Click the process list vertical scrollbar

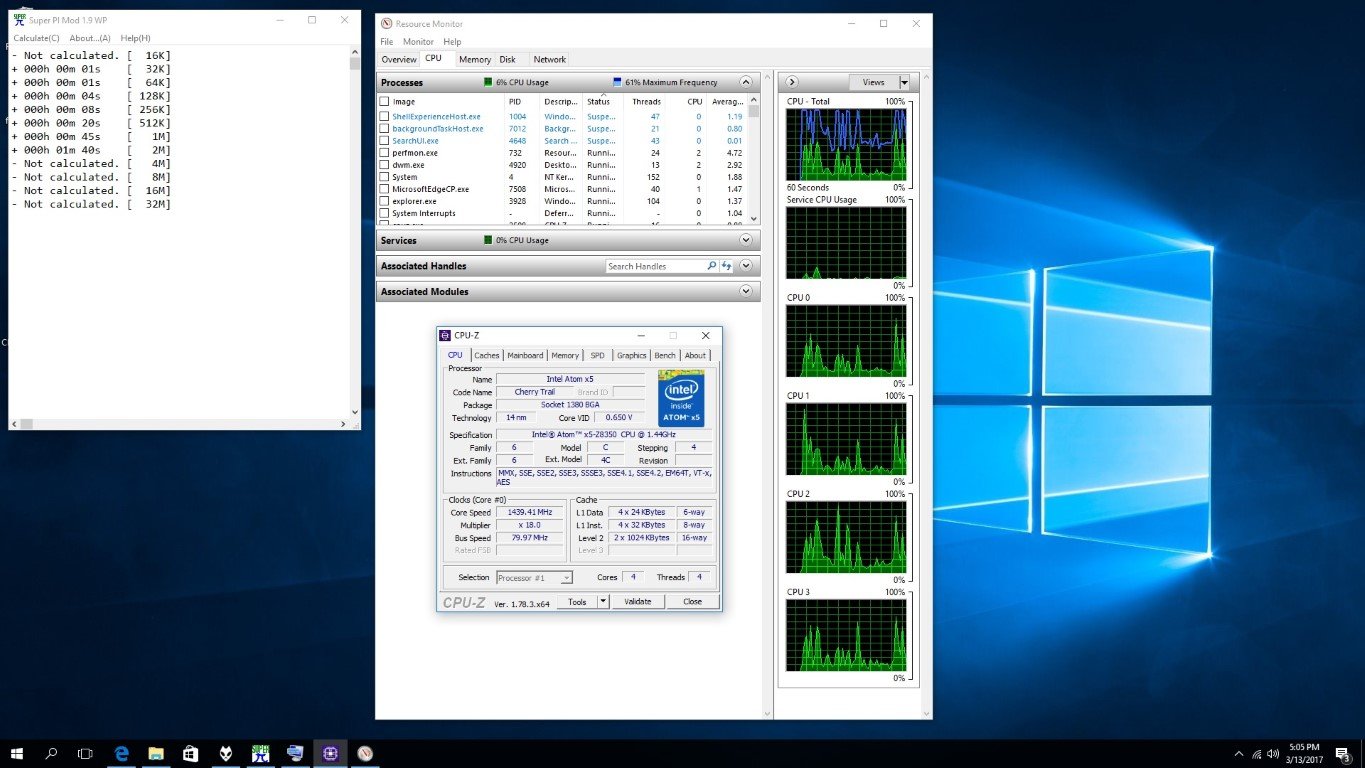754,160
